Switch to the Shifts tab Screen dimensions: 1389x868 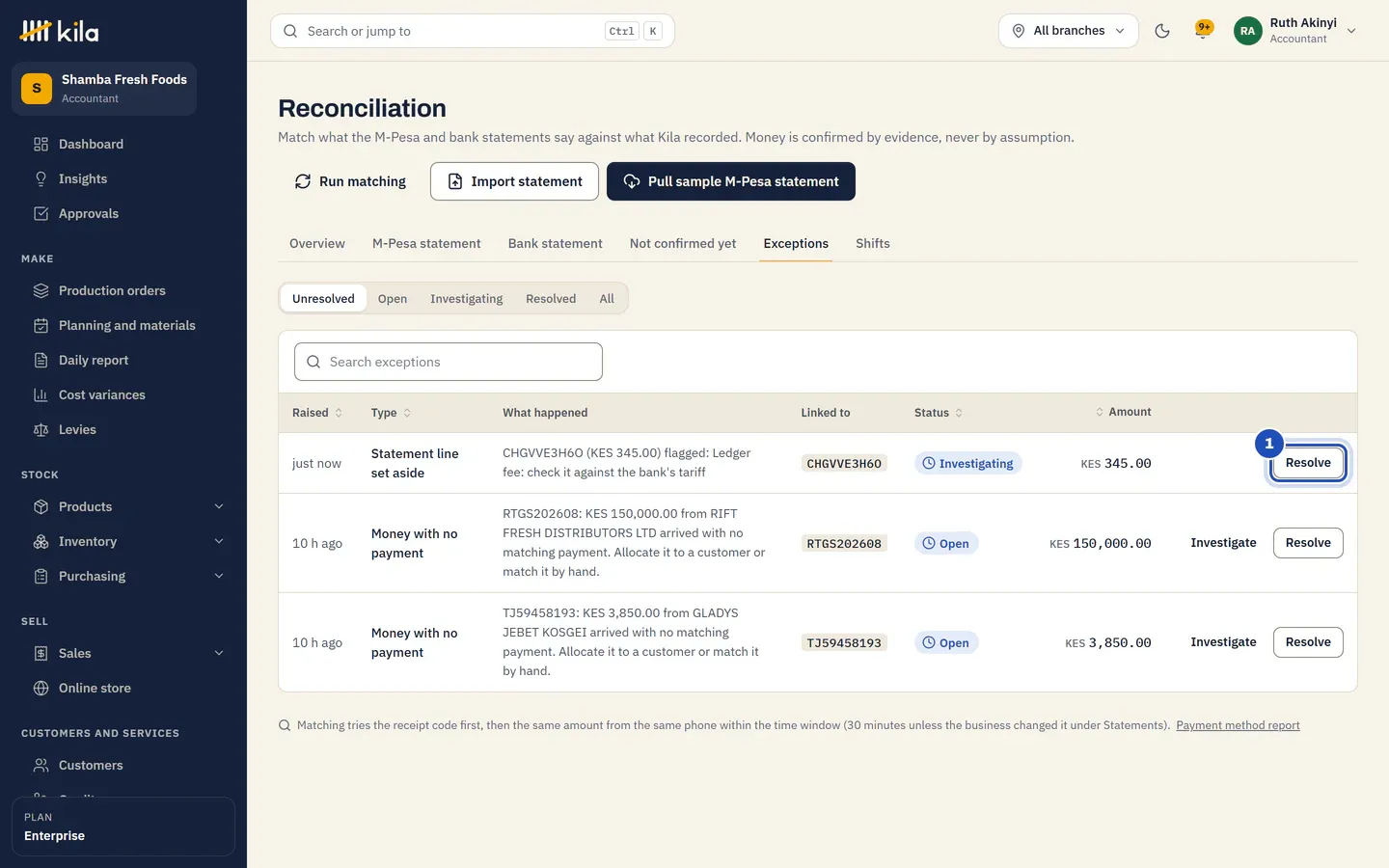(873, 243)
